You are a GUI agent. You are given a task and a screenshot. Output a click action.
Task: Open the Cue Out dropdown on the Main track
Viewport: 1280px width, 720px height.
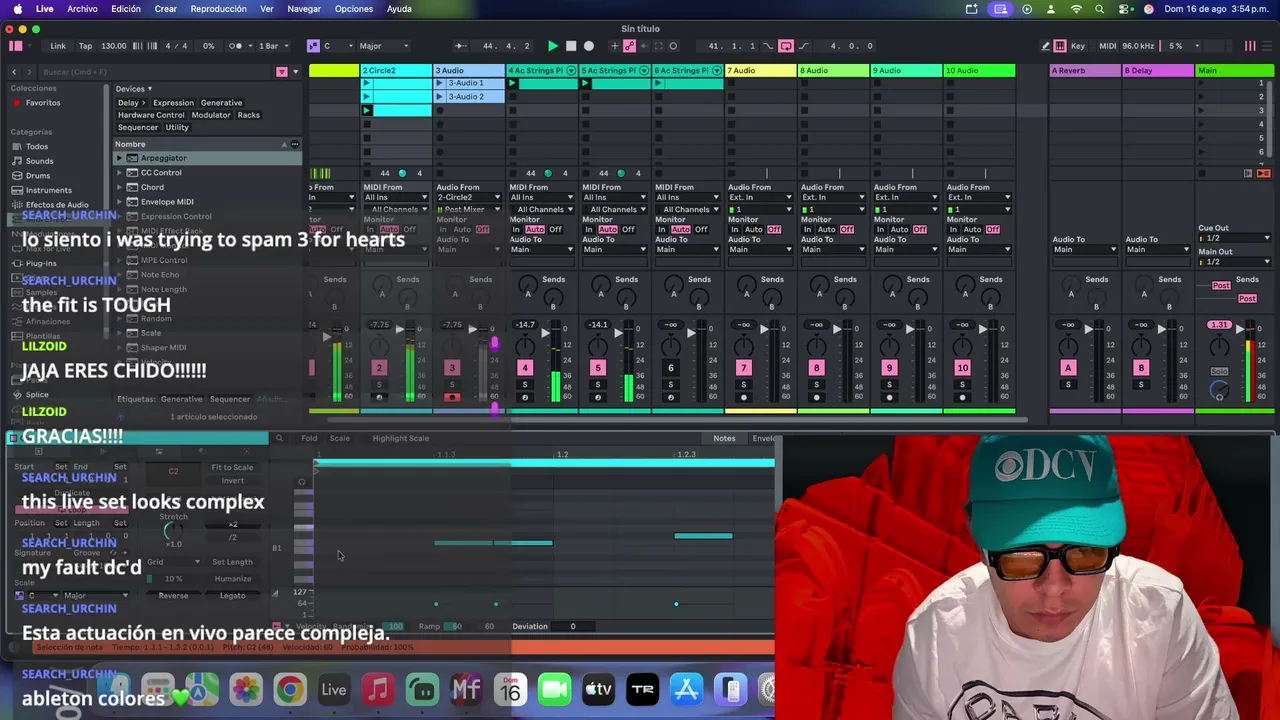pos(1234,238)
